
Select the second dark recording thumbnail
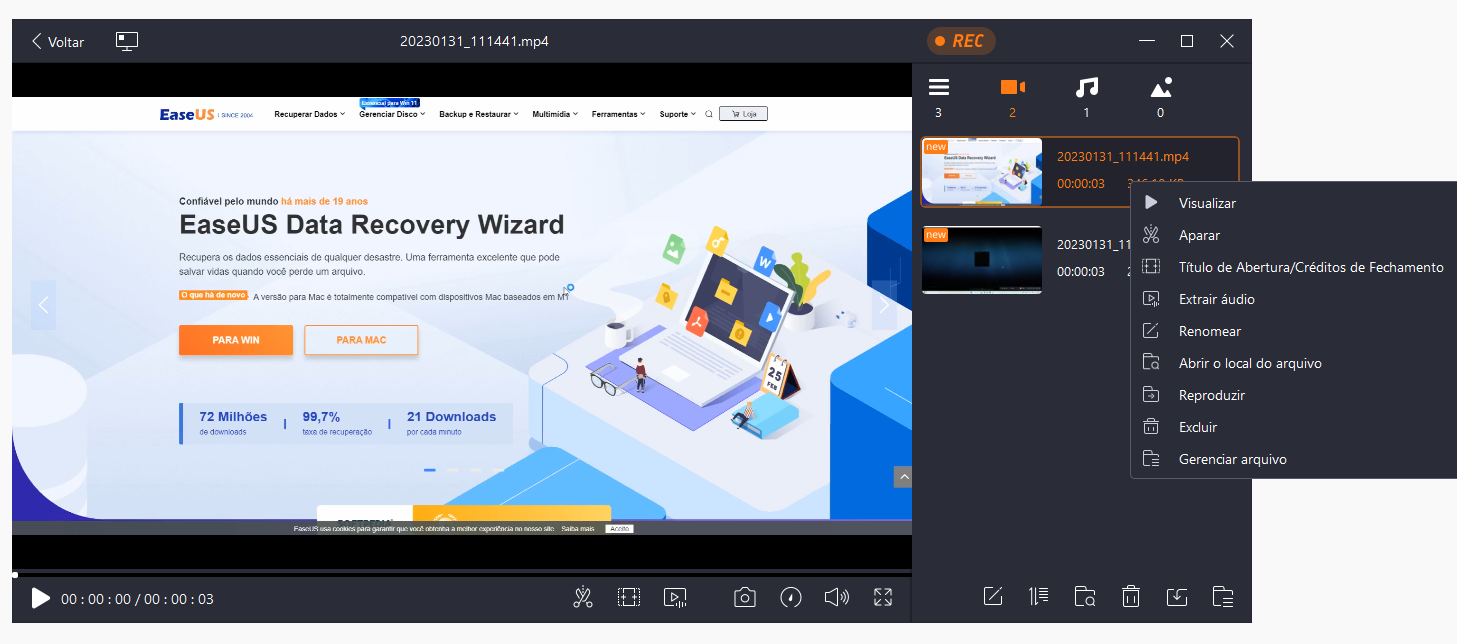tap(982, 260)
